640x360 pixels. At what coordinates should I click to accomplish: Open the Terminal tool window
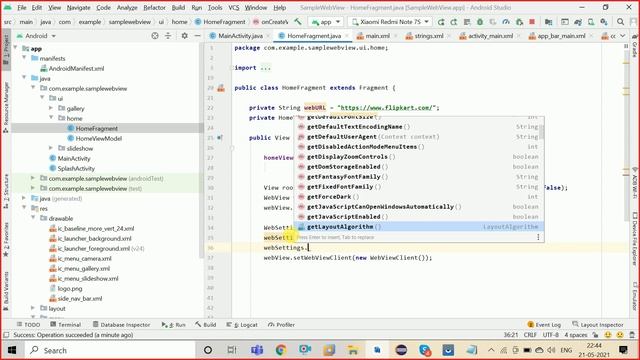point(65,324)
